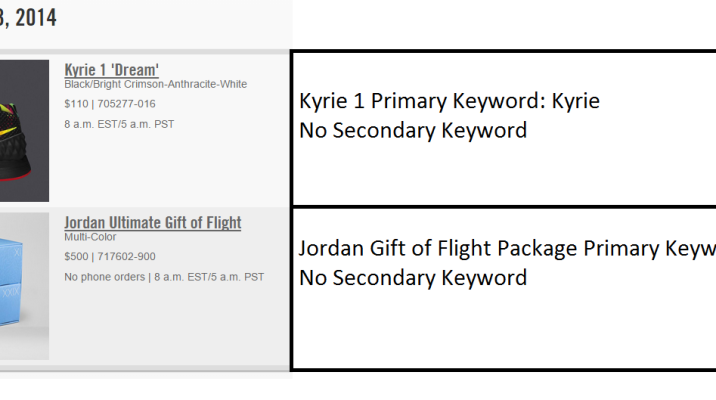716x400 pixels.
Task: Click the 705277-016 style code
Action: coord(126,104)
